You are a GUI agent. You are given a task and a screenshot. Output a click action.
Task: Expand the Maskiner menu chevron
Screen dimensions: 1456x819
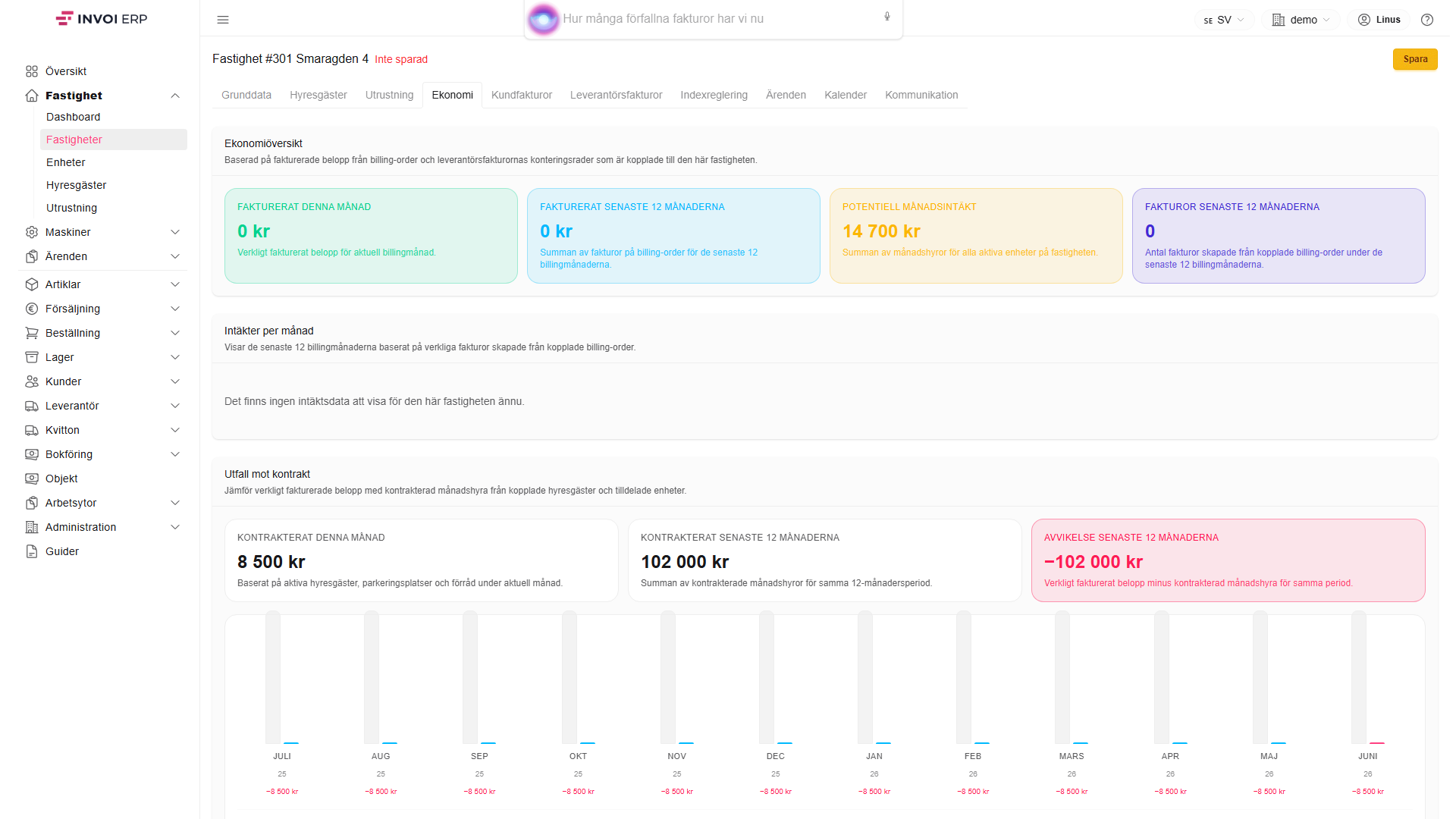[x=175, y=232]
